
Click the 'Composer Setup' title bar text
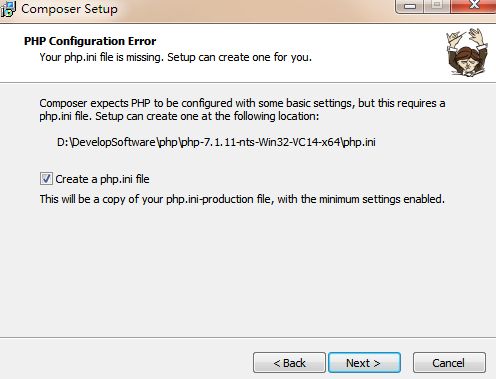(69, 9)
